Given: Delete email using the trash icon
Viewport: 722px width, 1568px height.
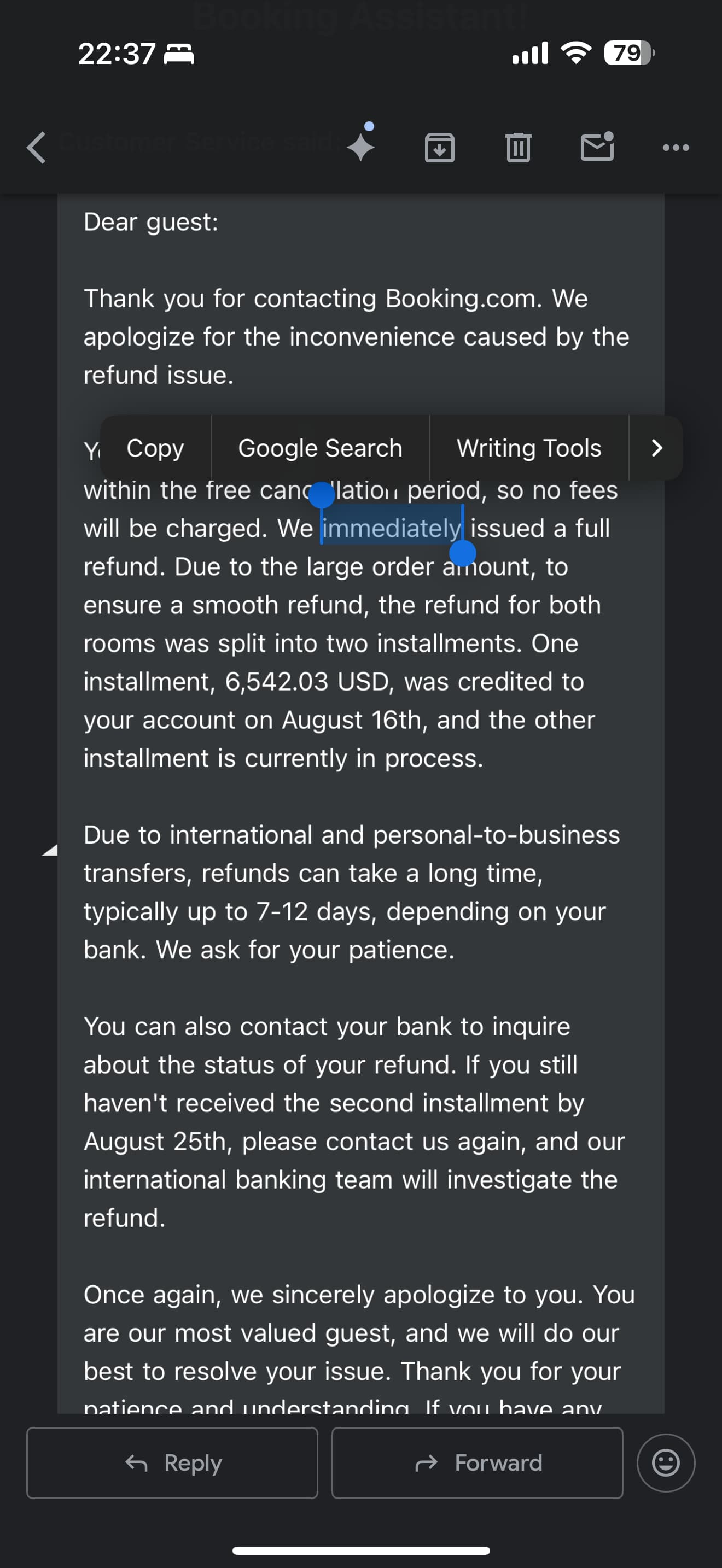Looking at the screenshot, I should click(x=518, y=147).
